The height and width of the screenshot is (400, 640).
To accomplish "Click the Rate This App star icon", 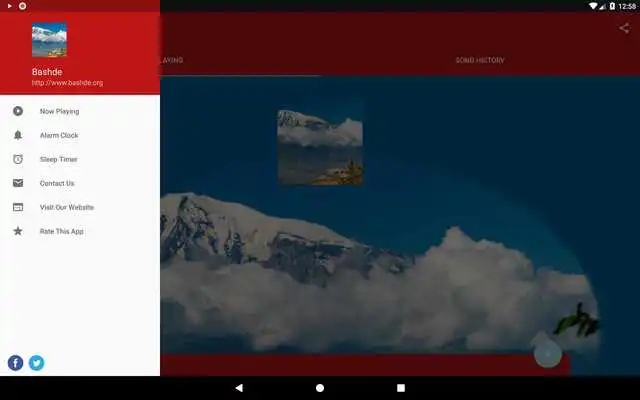I will 18,231.
